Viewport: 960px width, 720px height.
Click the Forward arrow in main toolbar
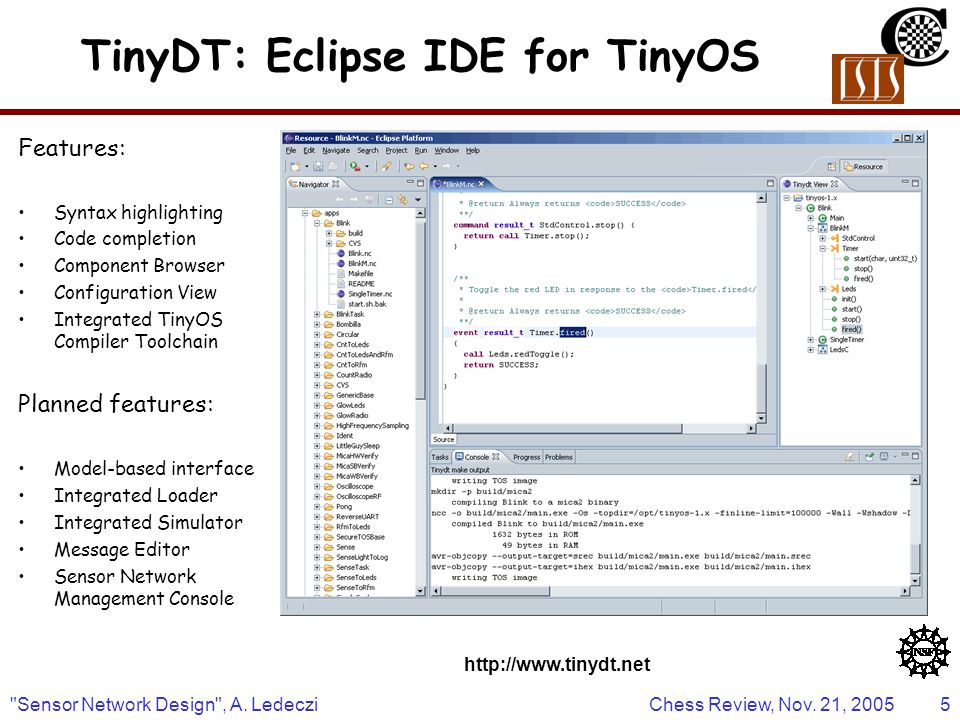446,167
